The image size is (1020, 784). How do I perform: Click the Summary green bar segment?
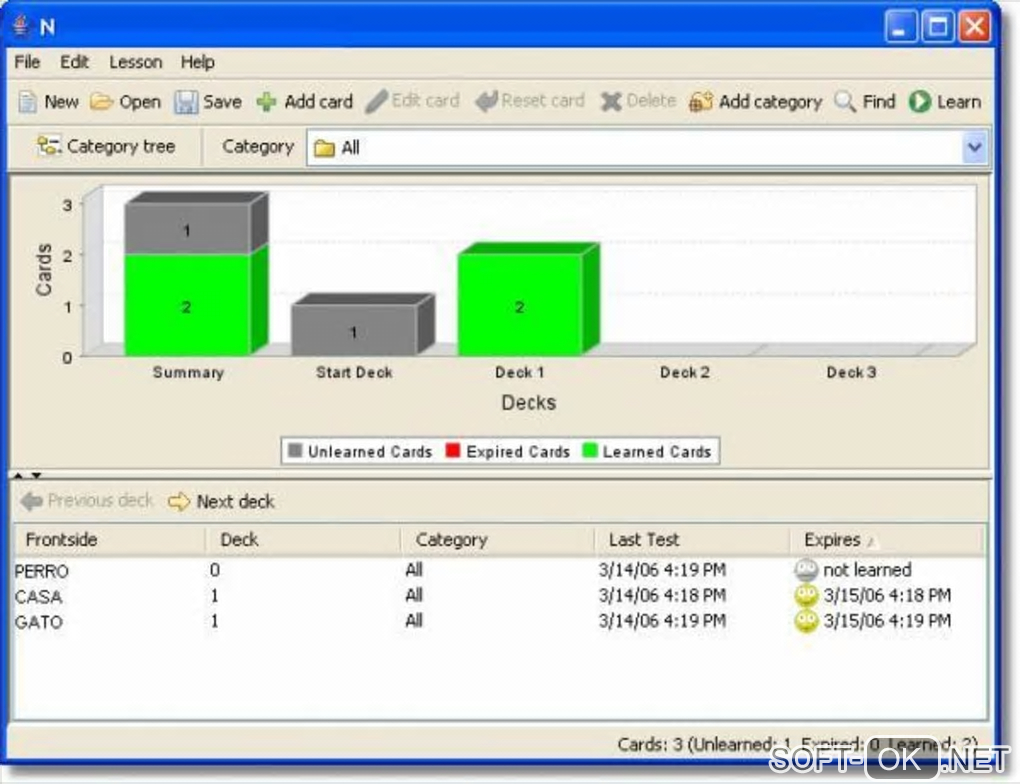[187, 305]
